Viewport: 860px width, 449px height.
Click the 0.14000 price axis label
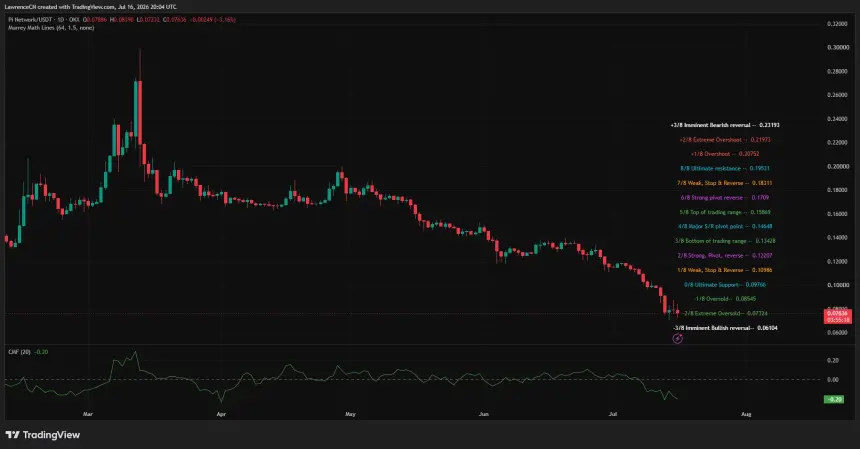pos(837,237)
